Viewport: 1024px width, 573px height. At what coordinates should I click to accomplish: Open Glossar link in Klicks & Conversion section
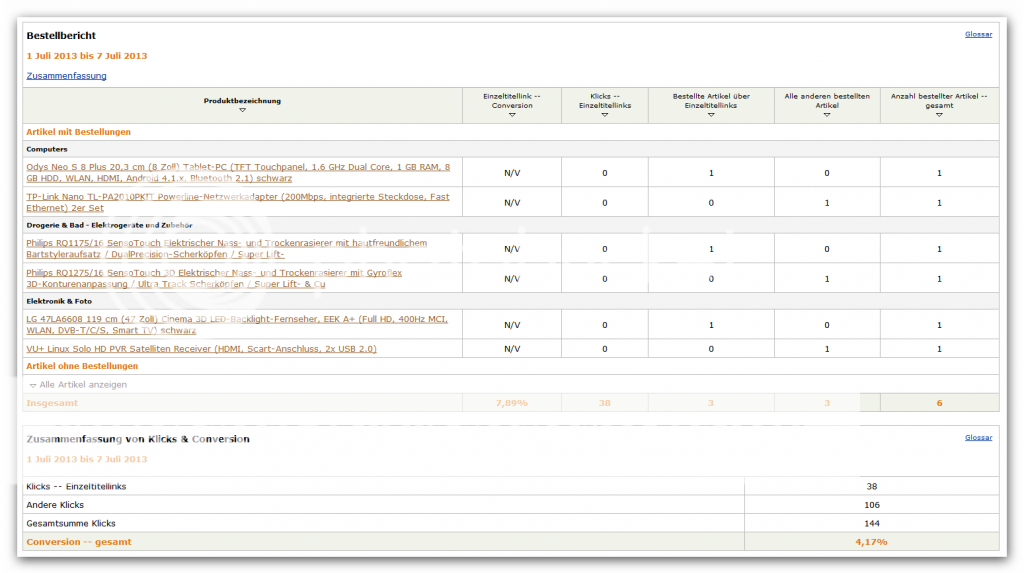pos(978,438)
